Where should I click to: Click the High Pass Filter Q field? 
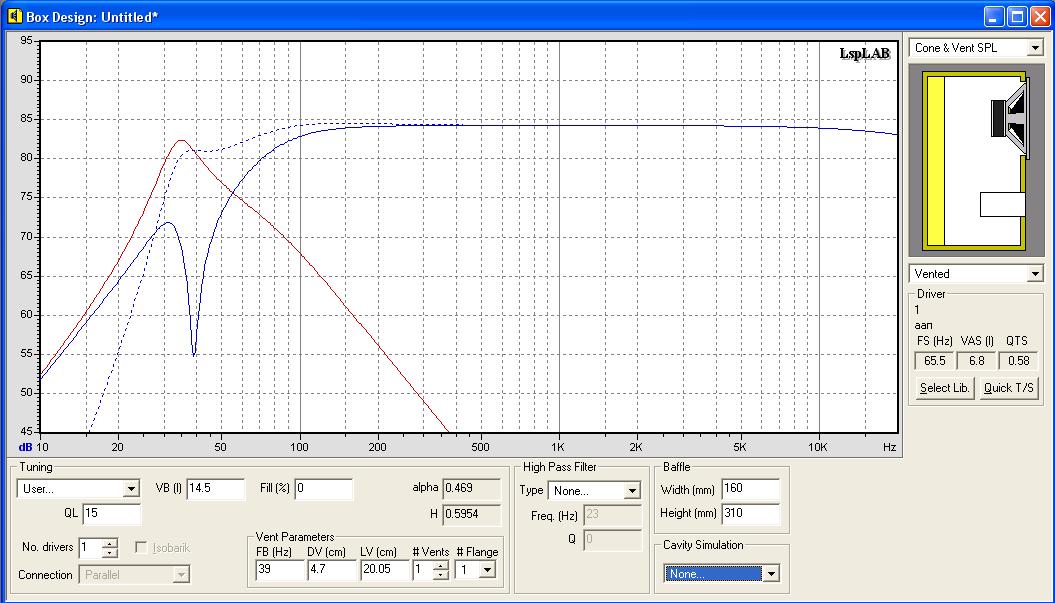pos(612,540)
